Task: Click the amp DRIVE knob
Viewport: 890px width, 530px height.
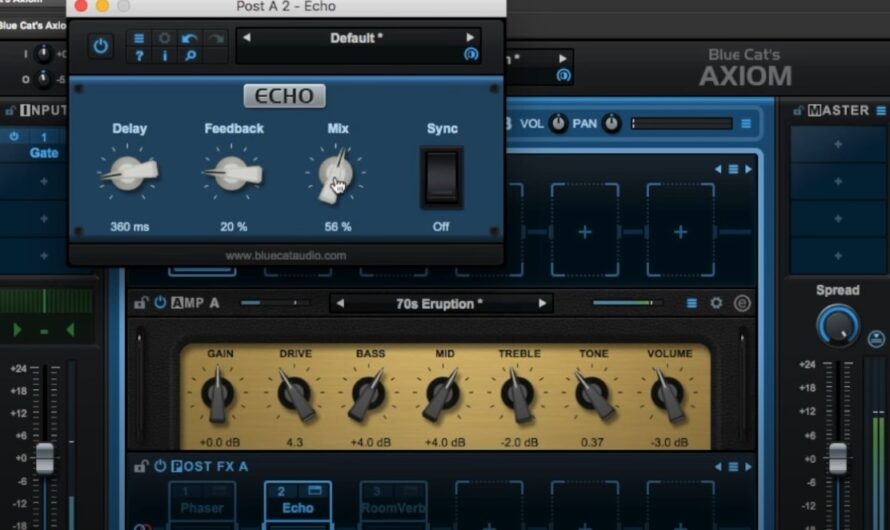Action: tap(296, 394)
